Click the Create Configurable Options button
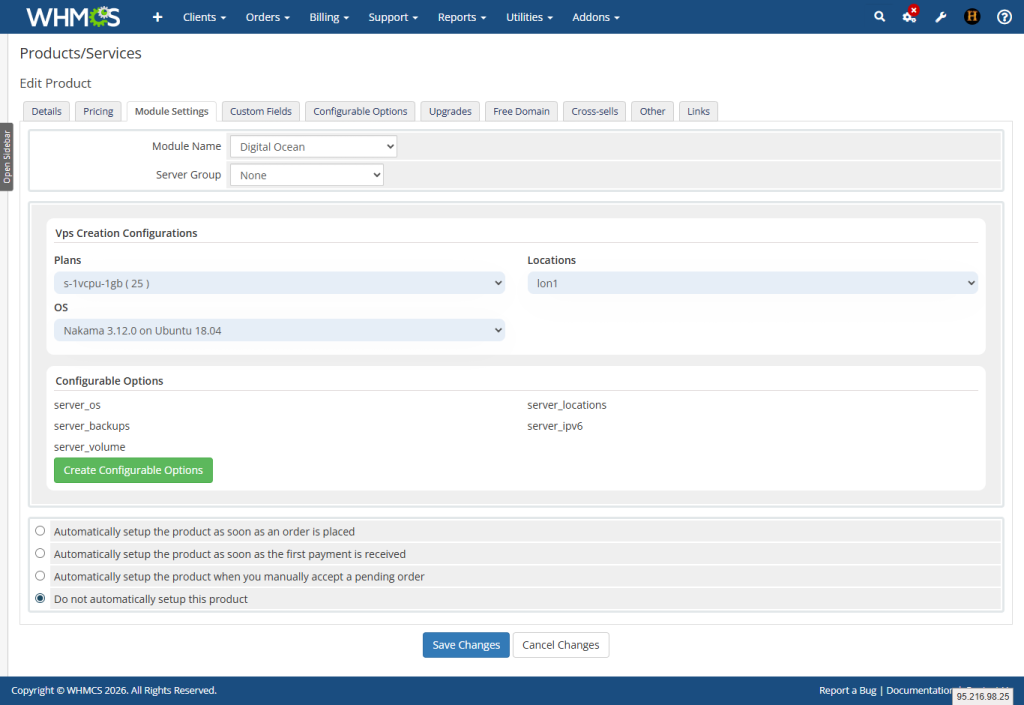 133,470
